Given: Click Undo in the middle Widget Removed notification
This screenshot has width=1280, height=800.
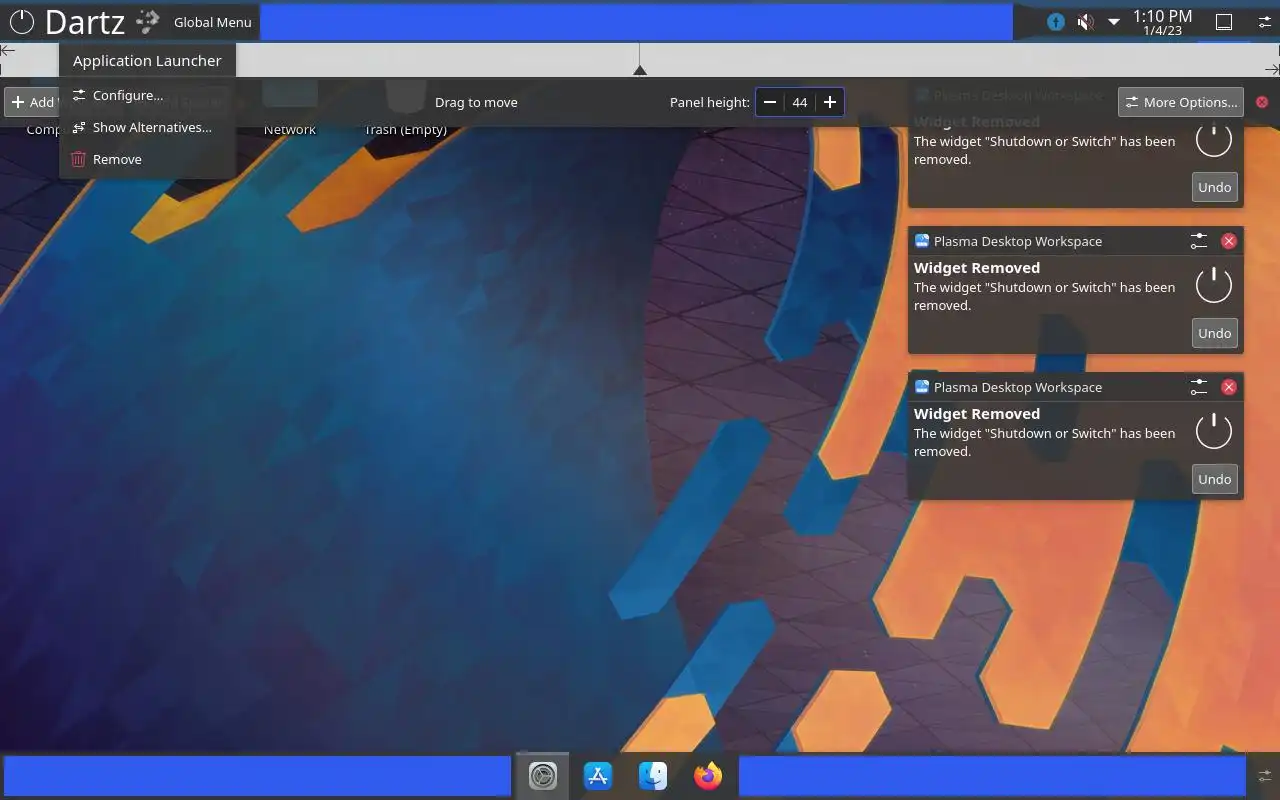Looking at the screenshot, I should [x=1215, y=333].
